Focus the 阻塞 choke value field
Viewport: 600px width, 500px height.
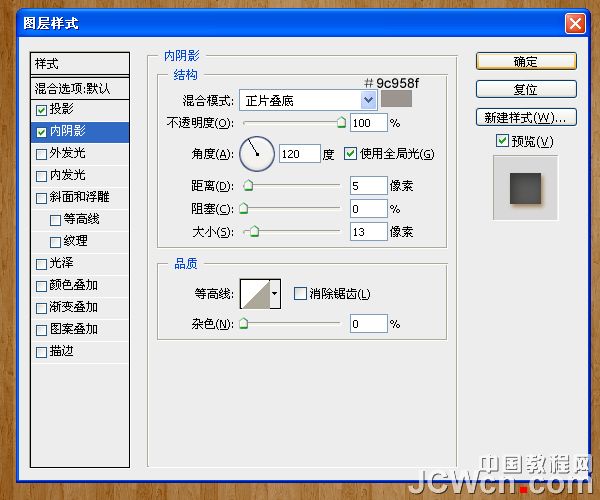point(369,208)
